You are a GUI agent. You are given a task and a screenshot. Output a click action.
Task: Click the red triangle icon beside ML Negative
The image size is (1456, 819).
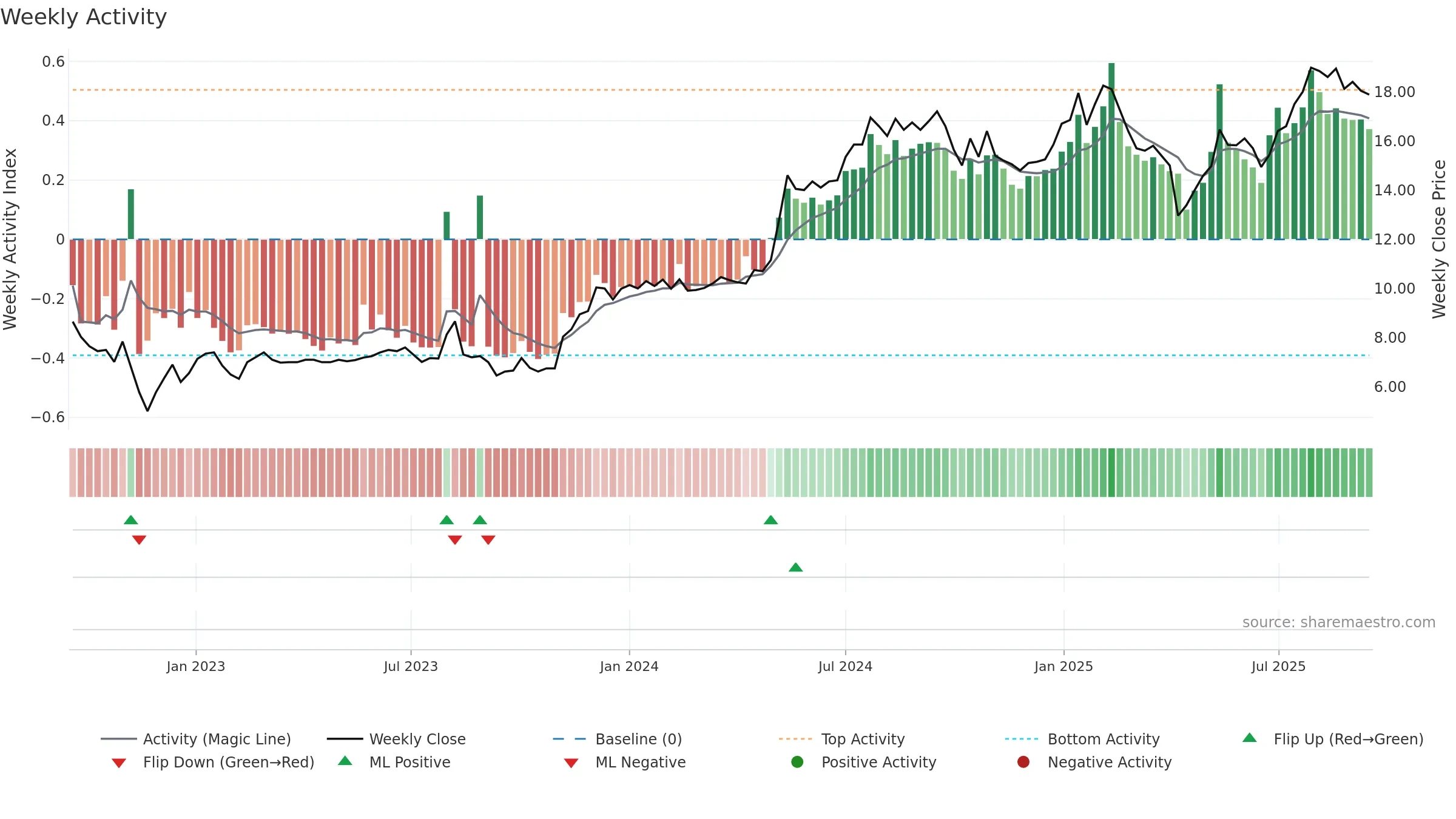click(x=571, y=763)
